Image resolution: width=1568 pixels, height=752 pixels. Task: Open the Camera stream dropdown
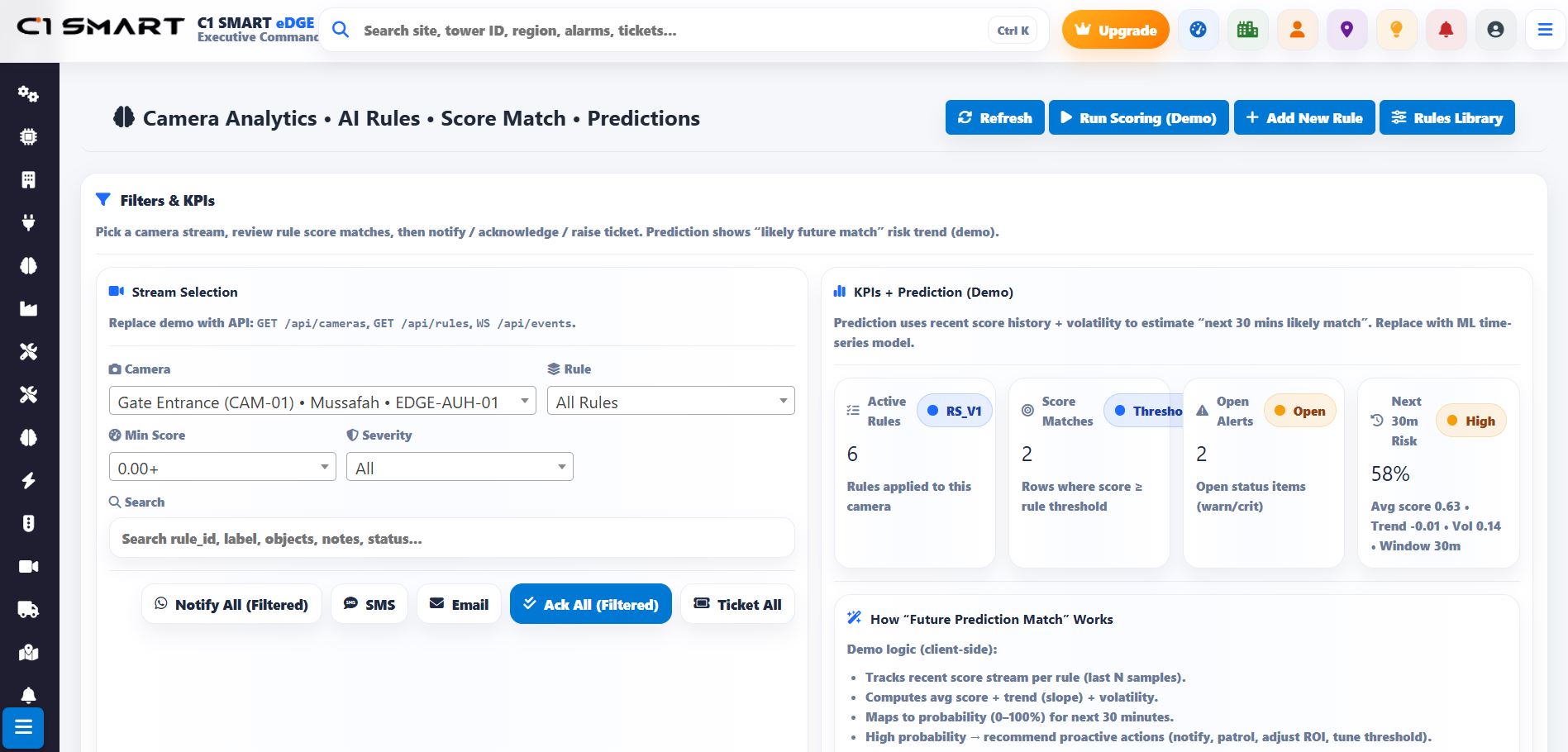[x=322, y=402]
